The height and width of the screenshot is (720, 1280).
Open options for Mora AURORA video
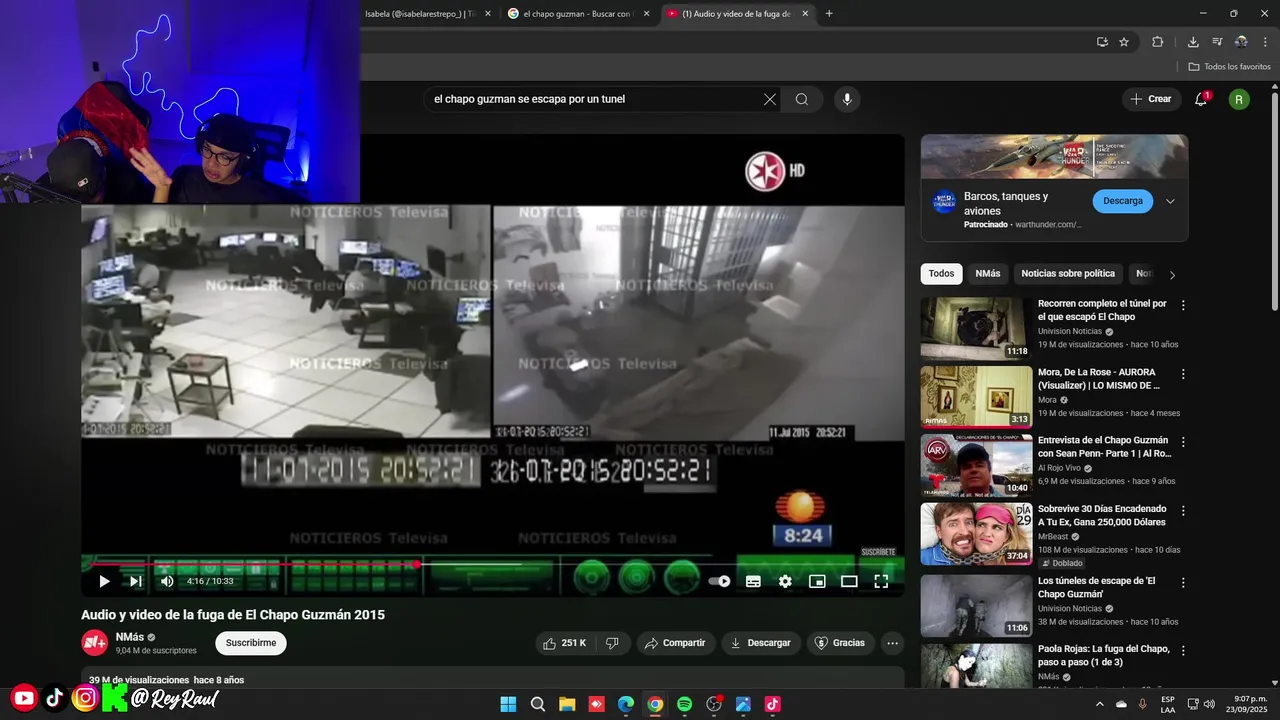[1183, 374]
